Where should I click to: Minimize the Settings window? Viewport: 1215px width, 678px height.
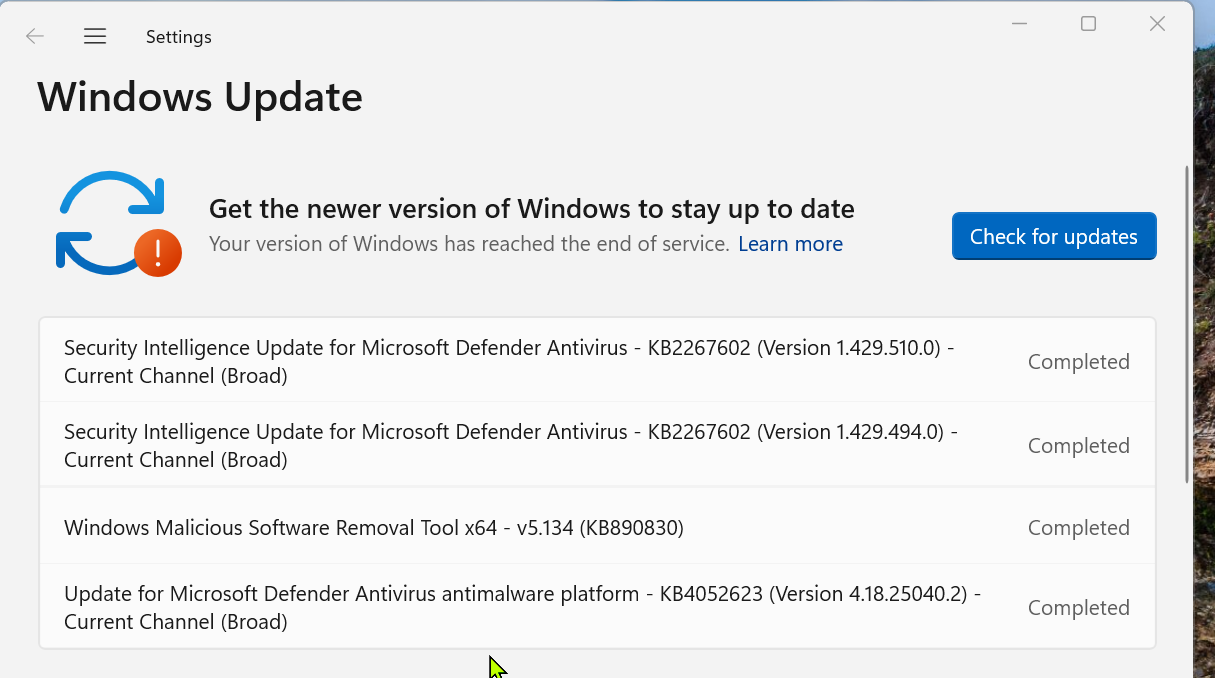pyautogui.click(x=1020, y=24)
